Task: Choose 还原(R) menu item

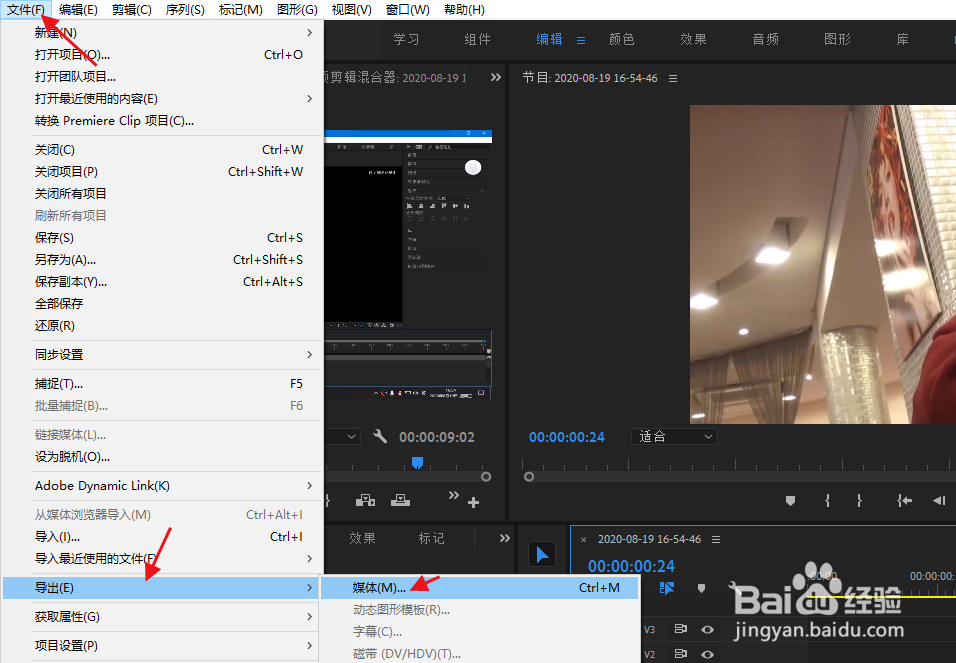Action: click(x=162, y=326)
